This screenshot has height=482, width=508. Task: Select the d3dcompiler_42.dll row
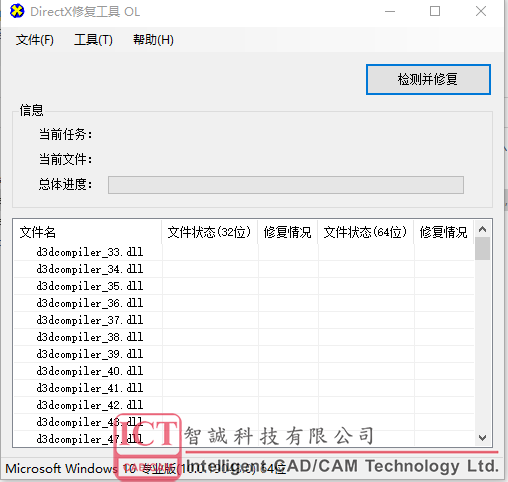click(244, 405)
